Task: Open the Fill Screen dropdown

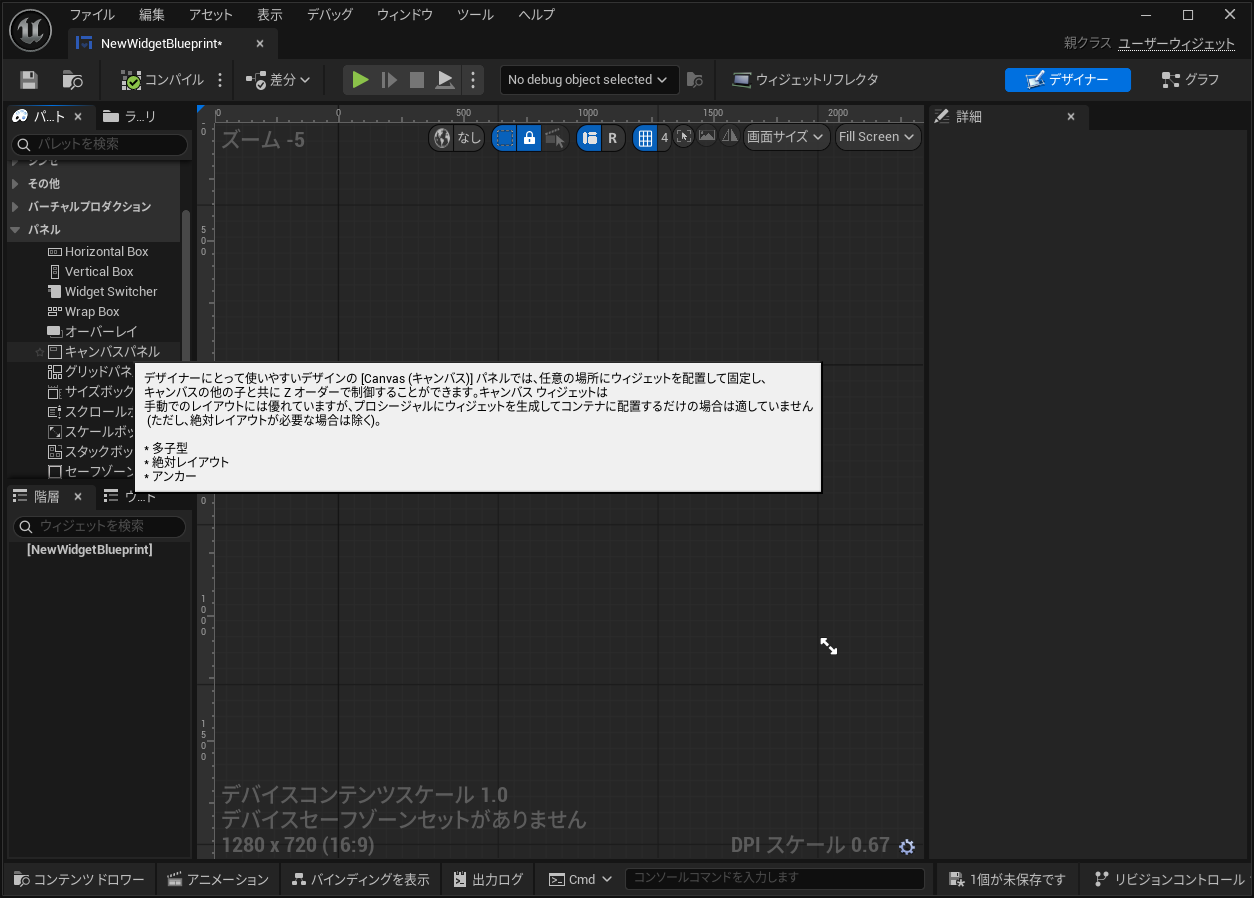Action: coord(878,137)
